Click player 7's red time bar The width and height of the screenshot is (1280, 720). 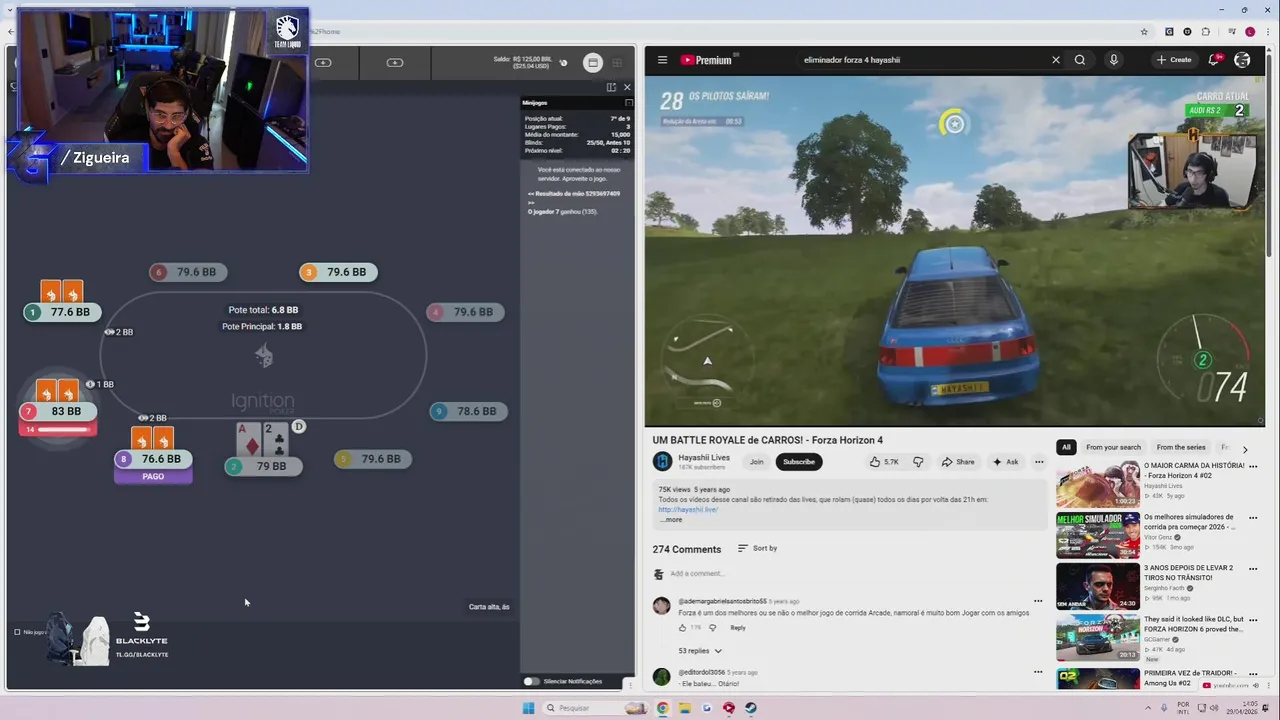pos(59,429)
